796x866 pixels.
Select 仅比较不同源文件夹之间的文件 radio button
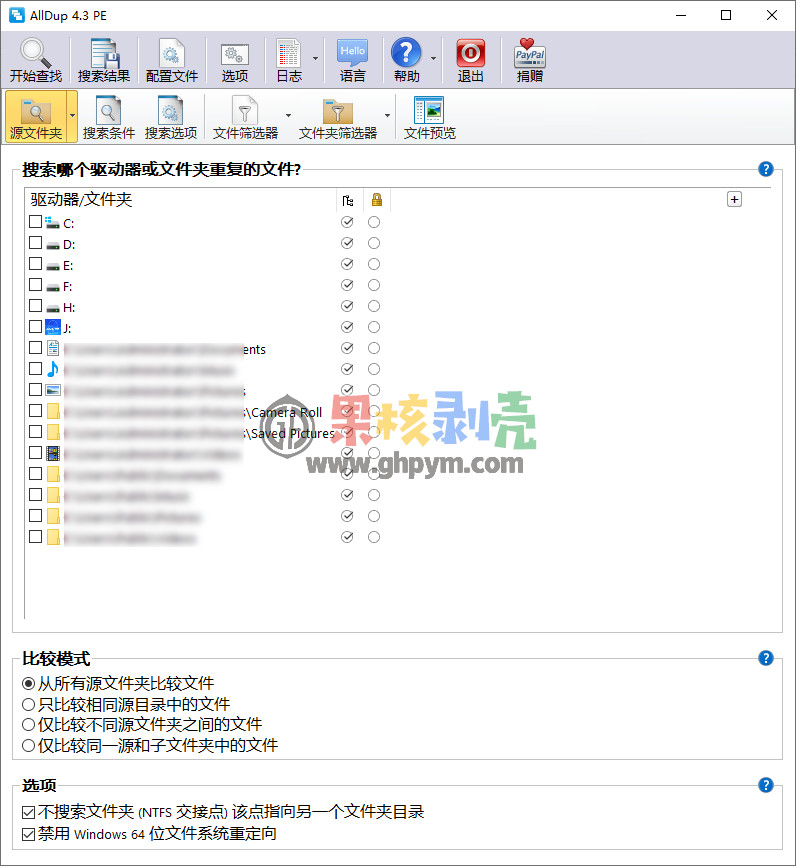pyautogui.click(x=28, y=725)
